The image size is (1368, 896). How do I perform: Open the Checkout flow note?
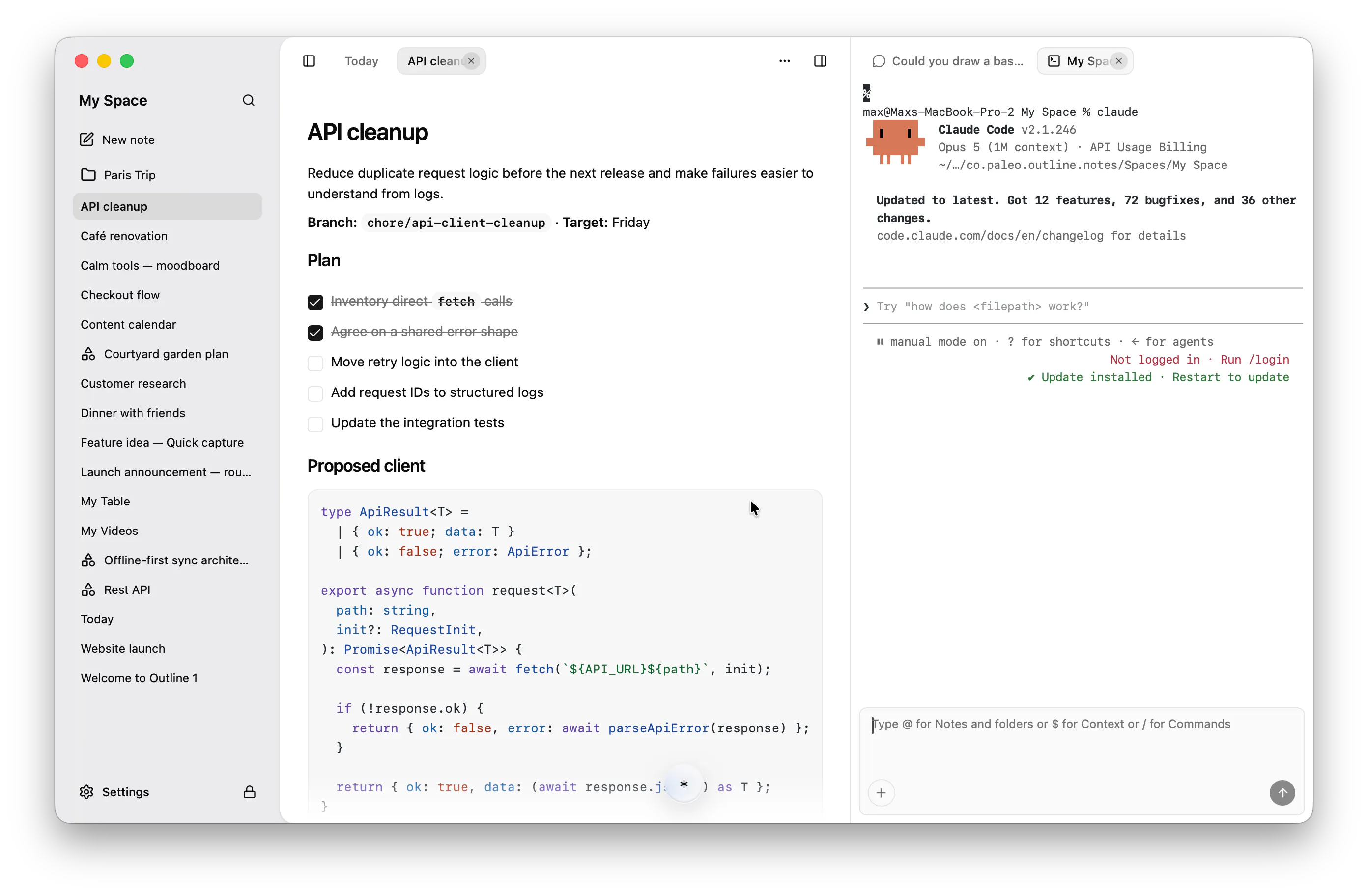167,295
